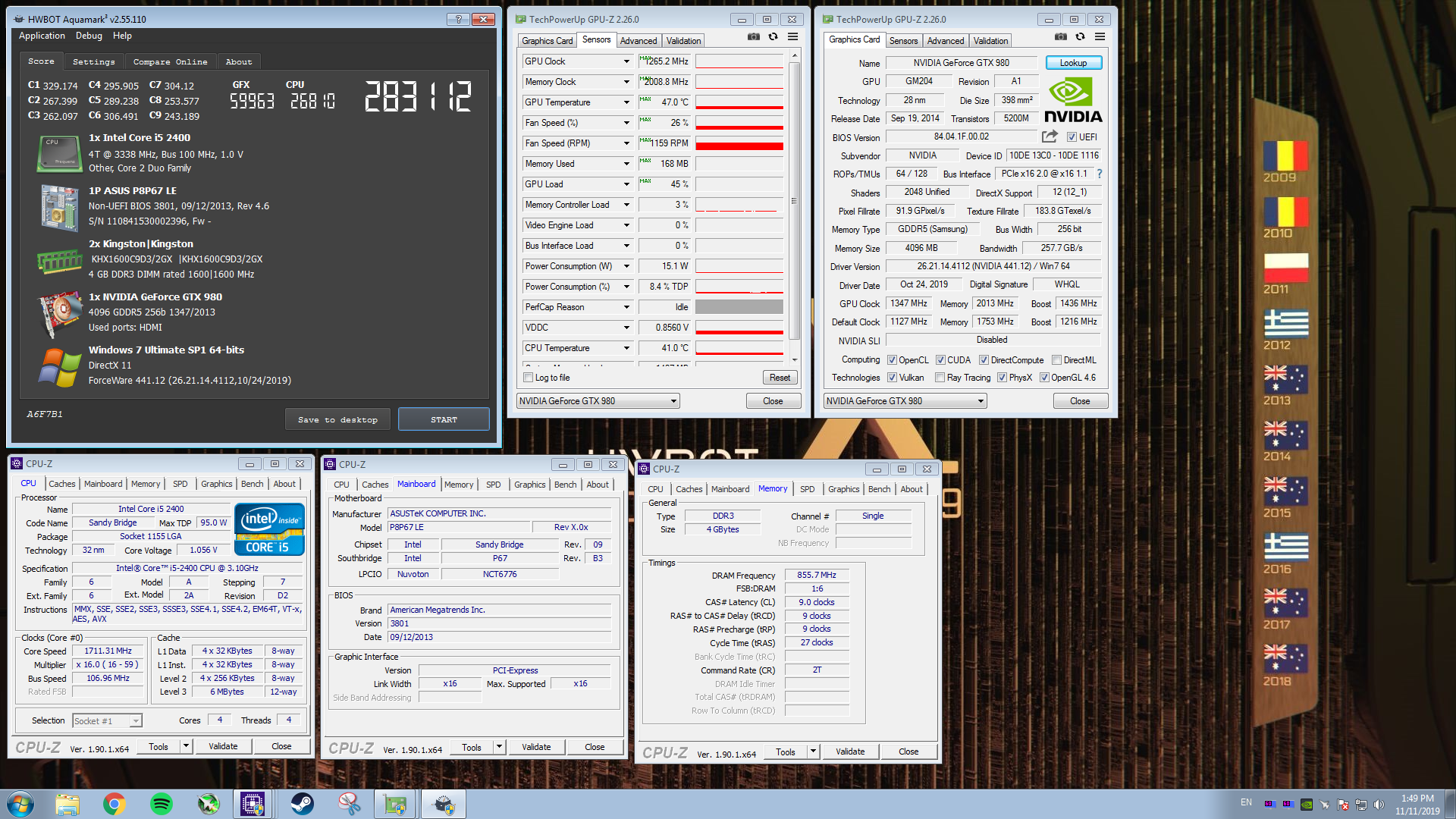Click motherboard icon in Aquamark

pyautogui.click(x=59, y=207)
